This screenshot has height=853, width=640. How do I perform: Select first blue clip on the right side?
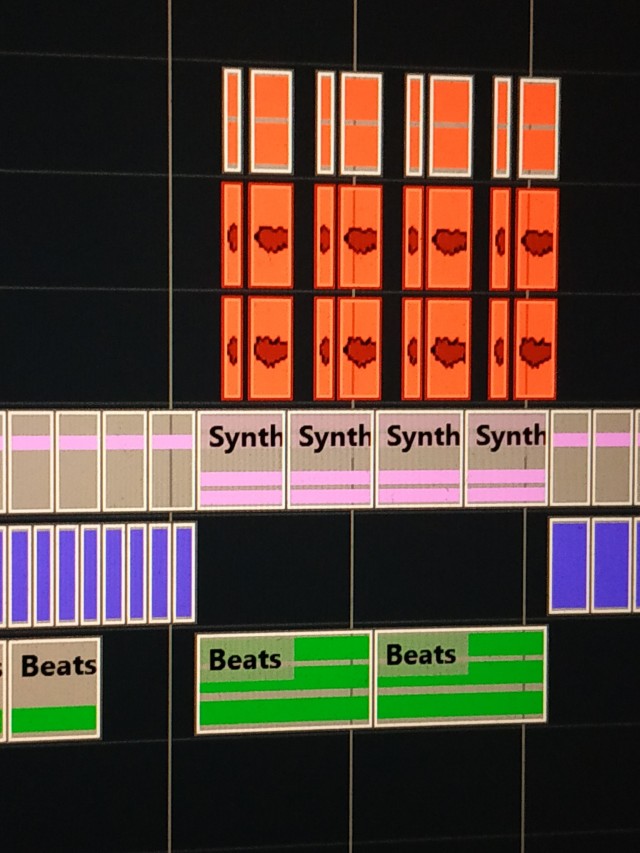(x=568, y=564)
